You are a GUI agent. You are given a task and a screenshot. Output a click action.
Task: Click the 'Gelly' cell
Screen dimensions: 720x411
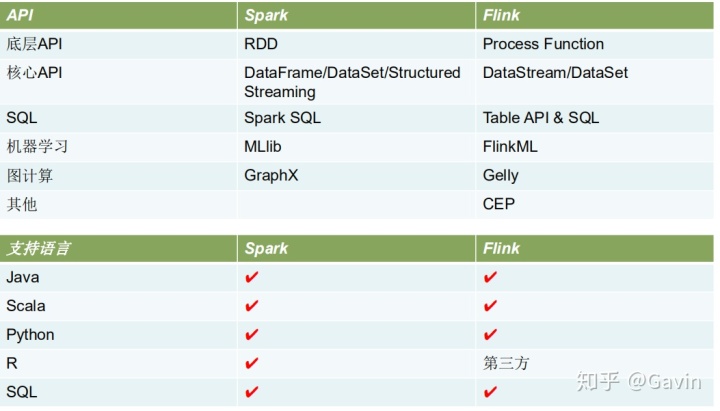pyautogui.click(x=501, y=175)
